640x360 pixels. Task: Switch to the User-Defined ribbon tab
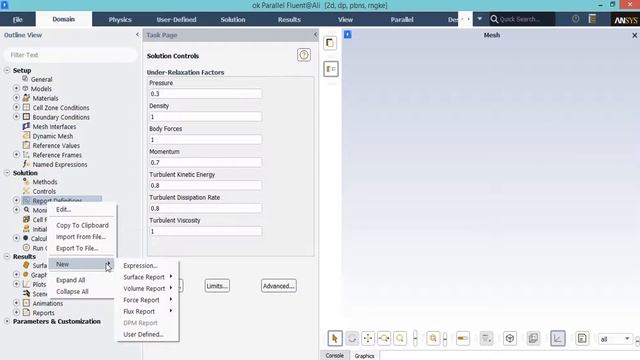tap(176, 20)
